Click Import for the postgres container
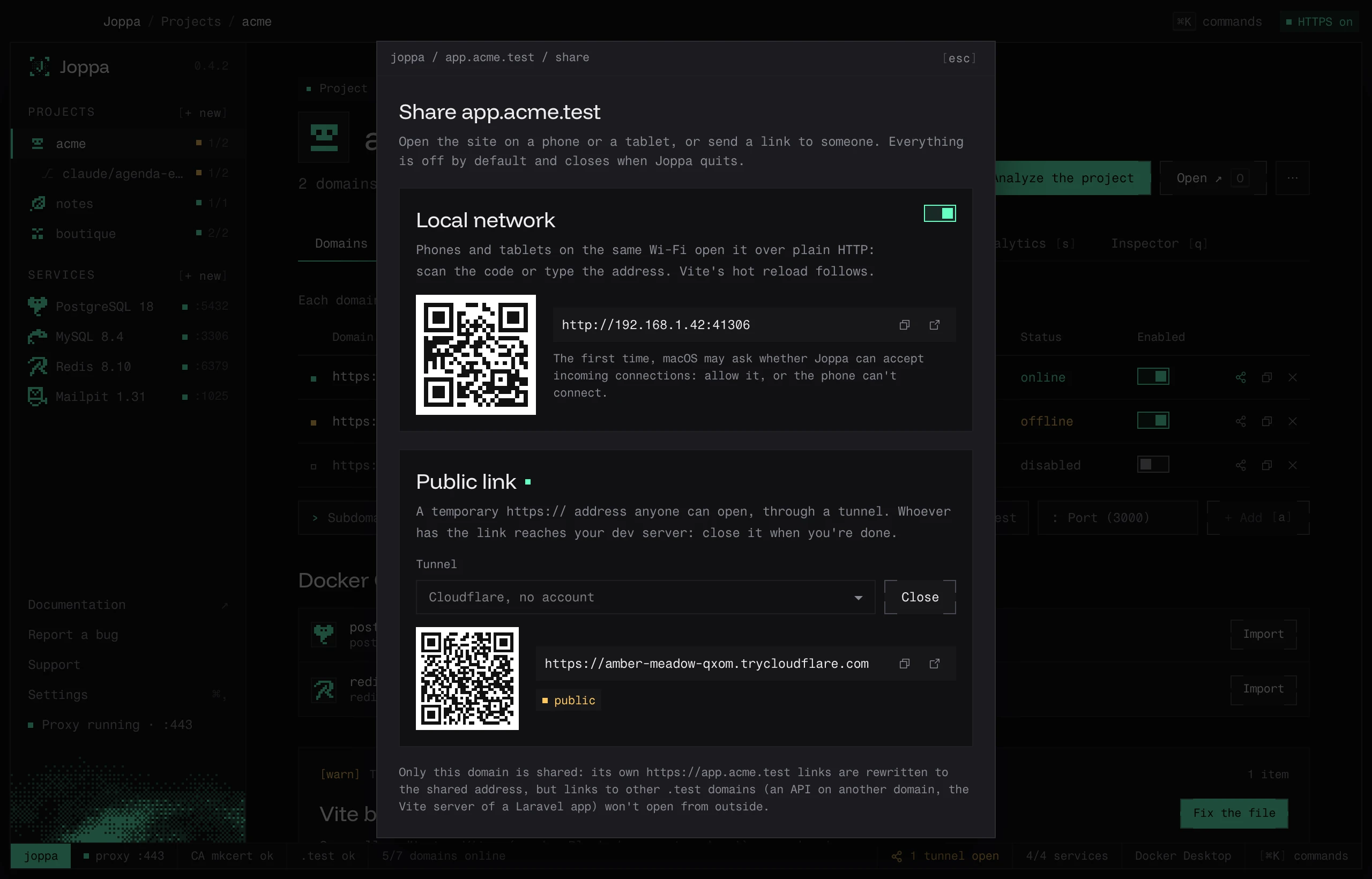 [1263, 634]
